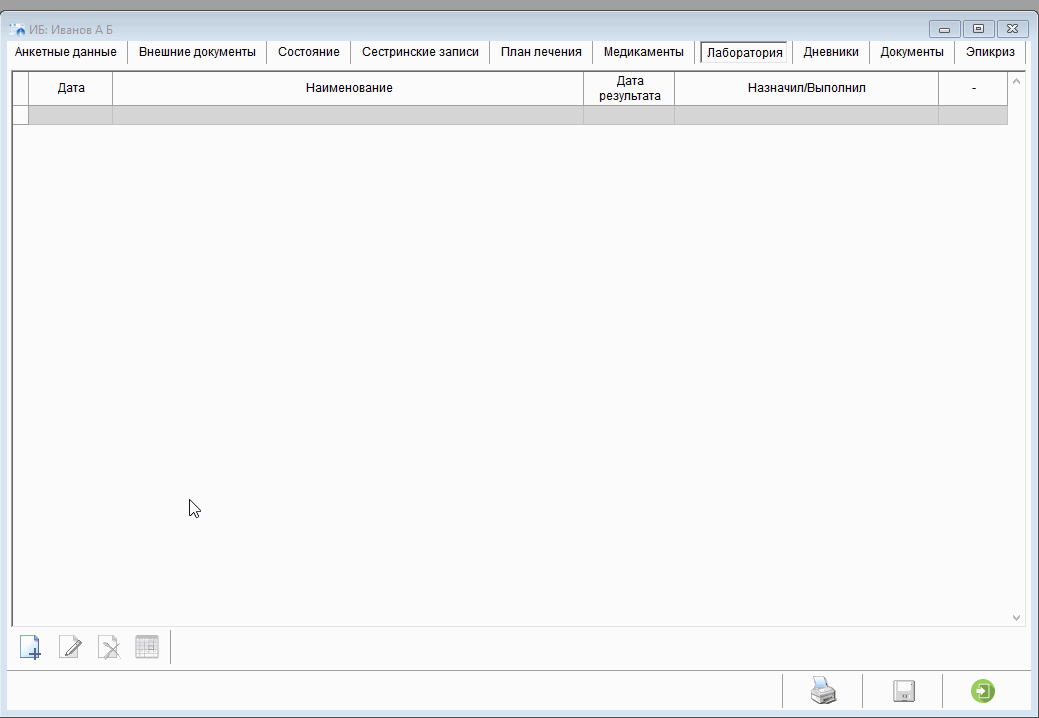Switch to the Внешние документы tab
Viewport: 1039px width, 718px height.
coord(197,52)
